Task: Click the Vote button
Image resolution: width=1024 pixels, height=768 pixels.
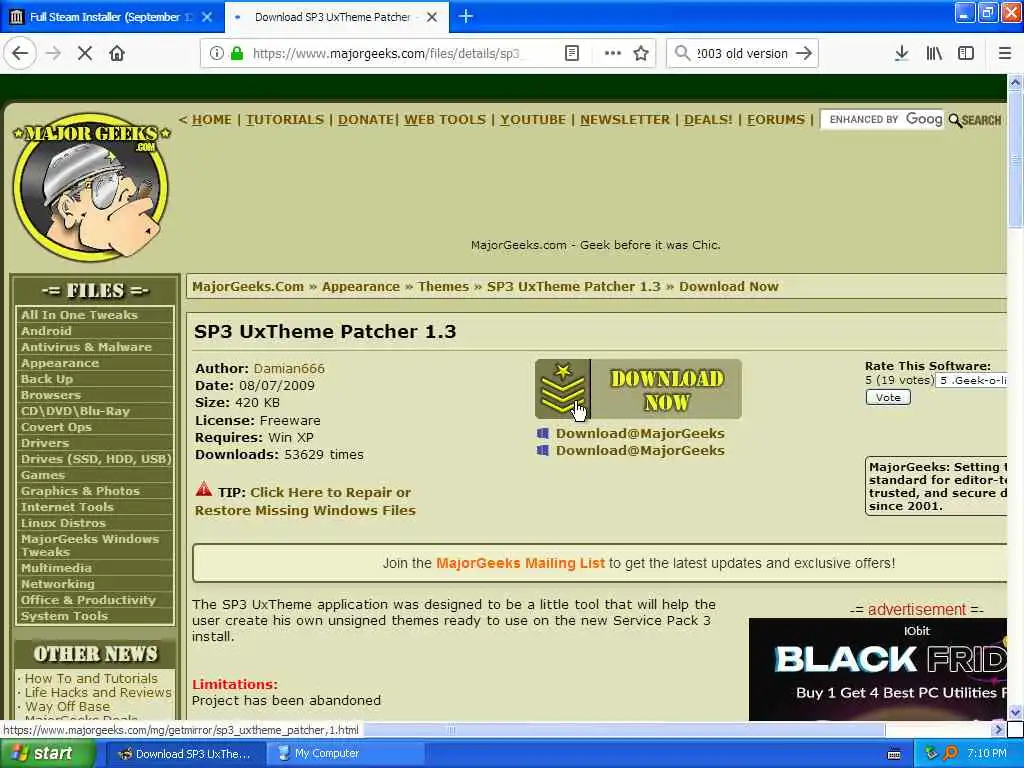Action: click(x=888, y=397)
